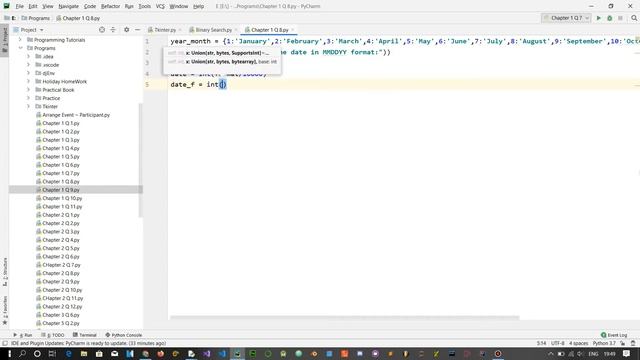Open the Event Log
Screen dimensions: 640x360
[x=614, y=335]
